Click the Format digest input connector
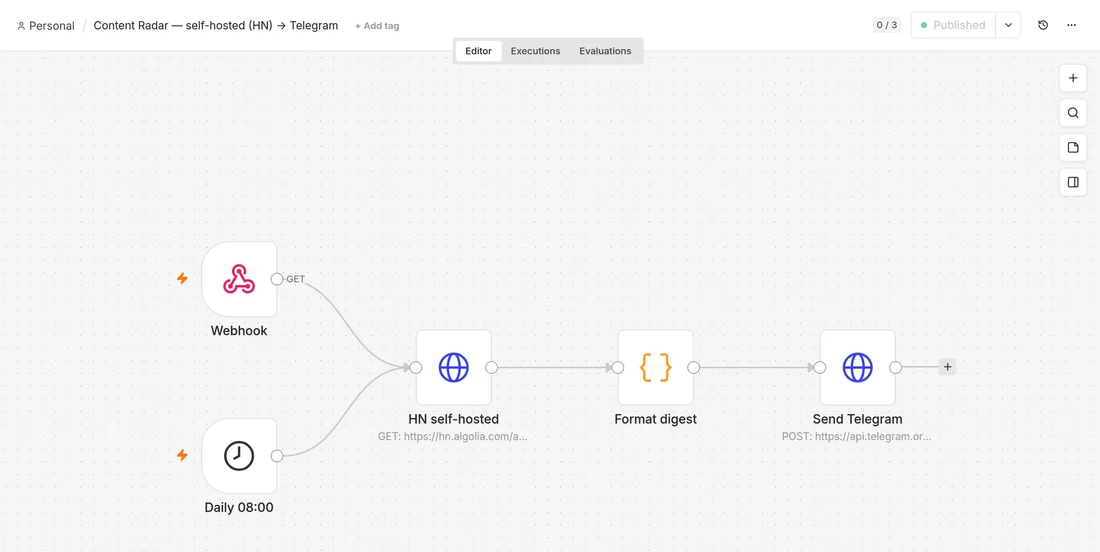1100x552 pixels. coord(617,368)
